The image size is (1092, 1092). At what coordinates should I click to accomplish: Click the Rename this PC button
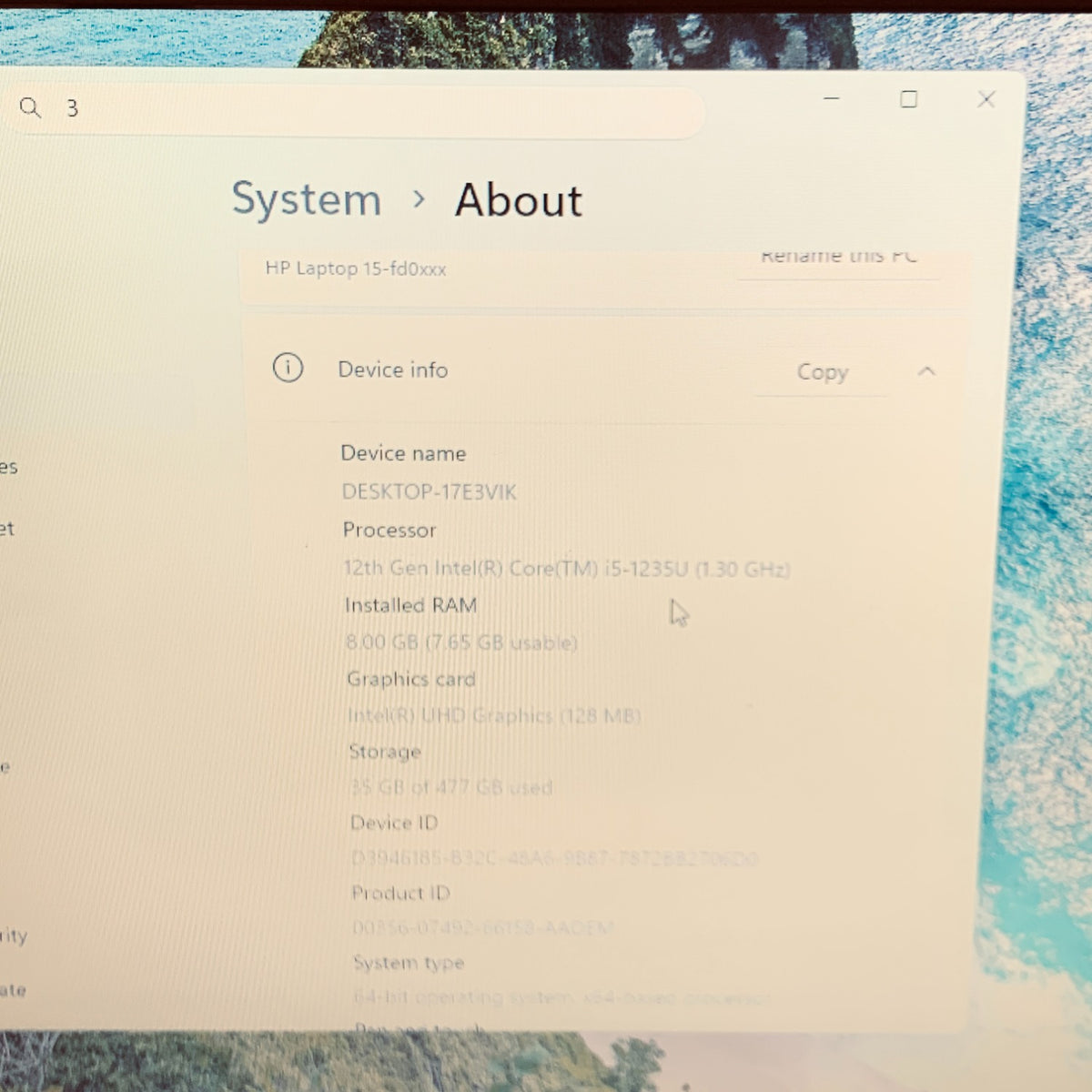pos(838,258)
